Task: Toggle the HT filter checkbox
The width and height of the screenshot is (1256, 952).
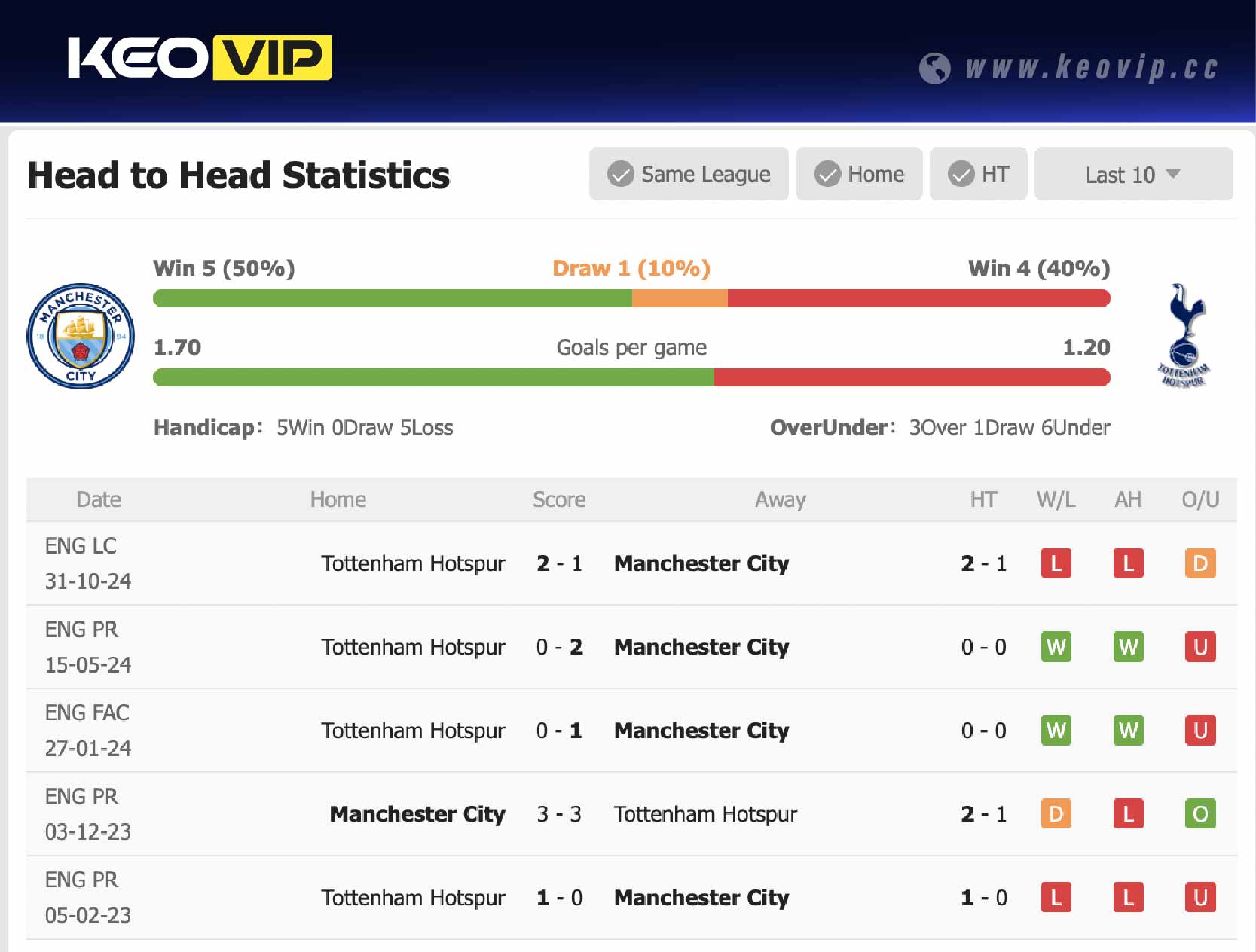Action: (961, 174)
